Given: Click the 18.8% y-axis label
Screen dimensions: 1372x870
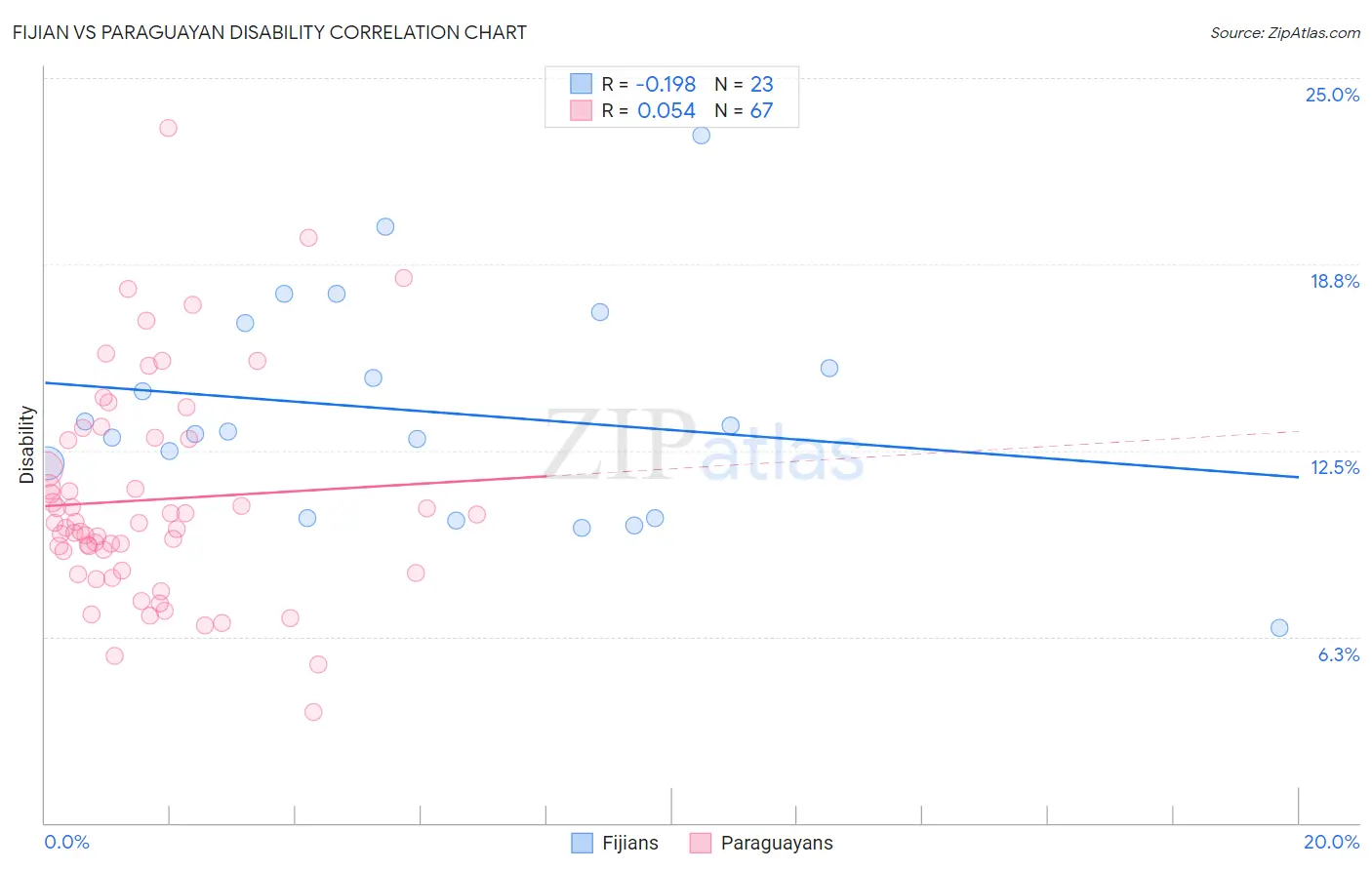Looking at the screenshot, I should click(x=1334, y=281).
